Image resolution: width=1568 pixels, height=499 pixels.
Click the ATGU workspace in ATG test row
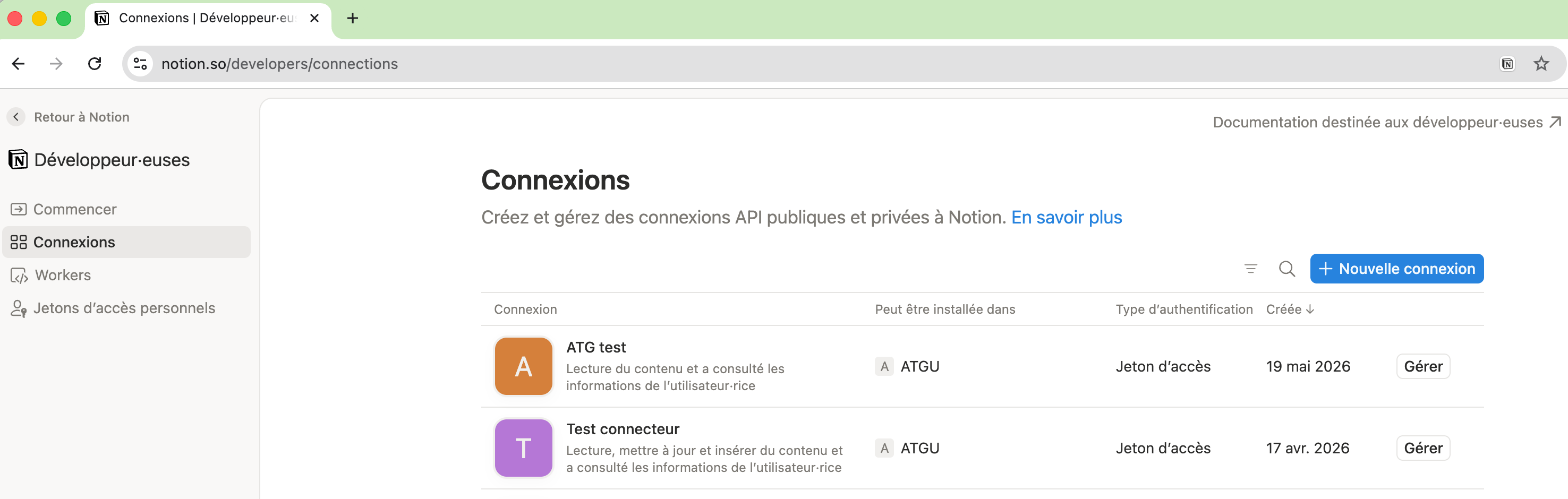[x=907, y=366]
